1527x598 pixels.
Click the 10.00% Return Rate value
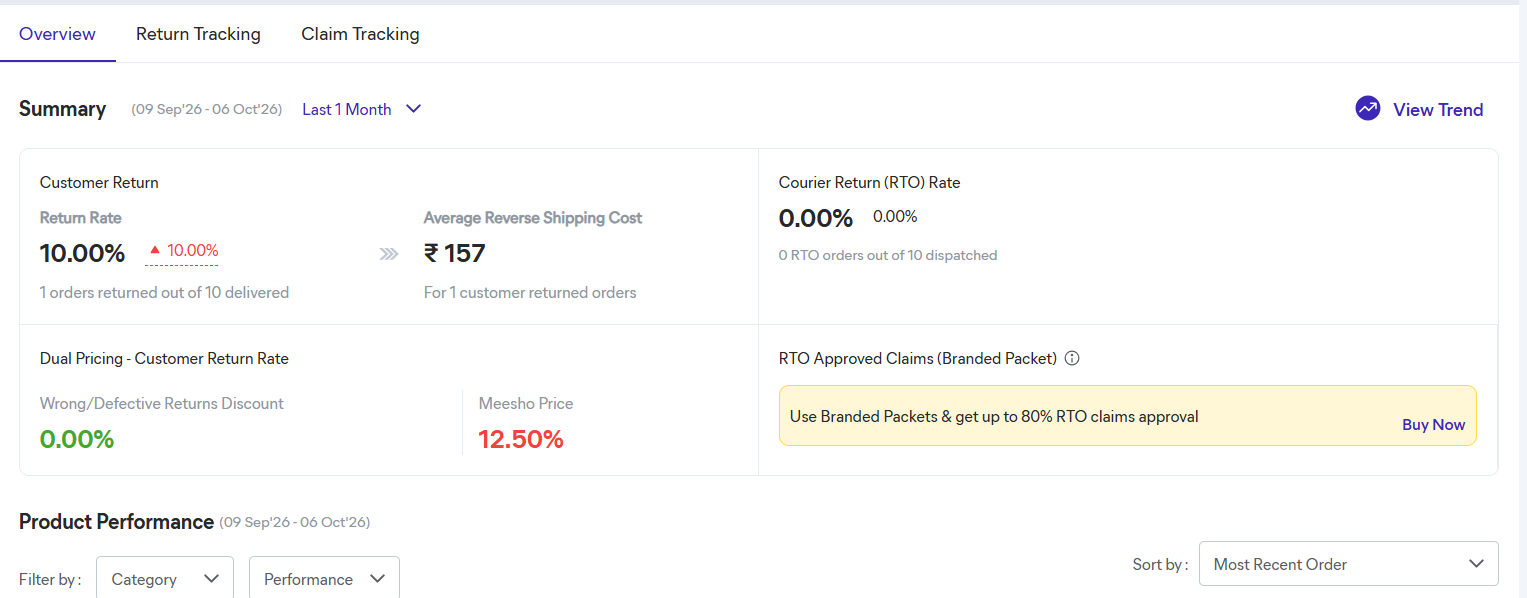82,254
